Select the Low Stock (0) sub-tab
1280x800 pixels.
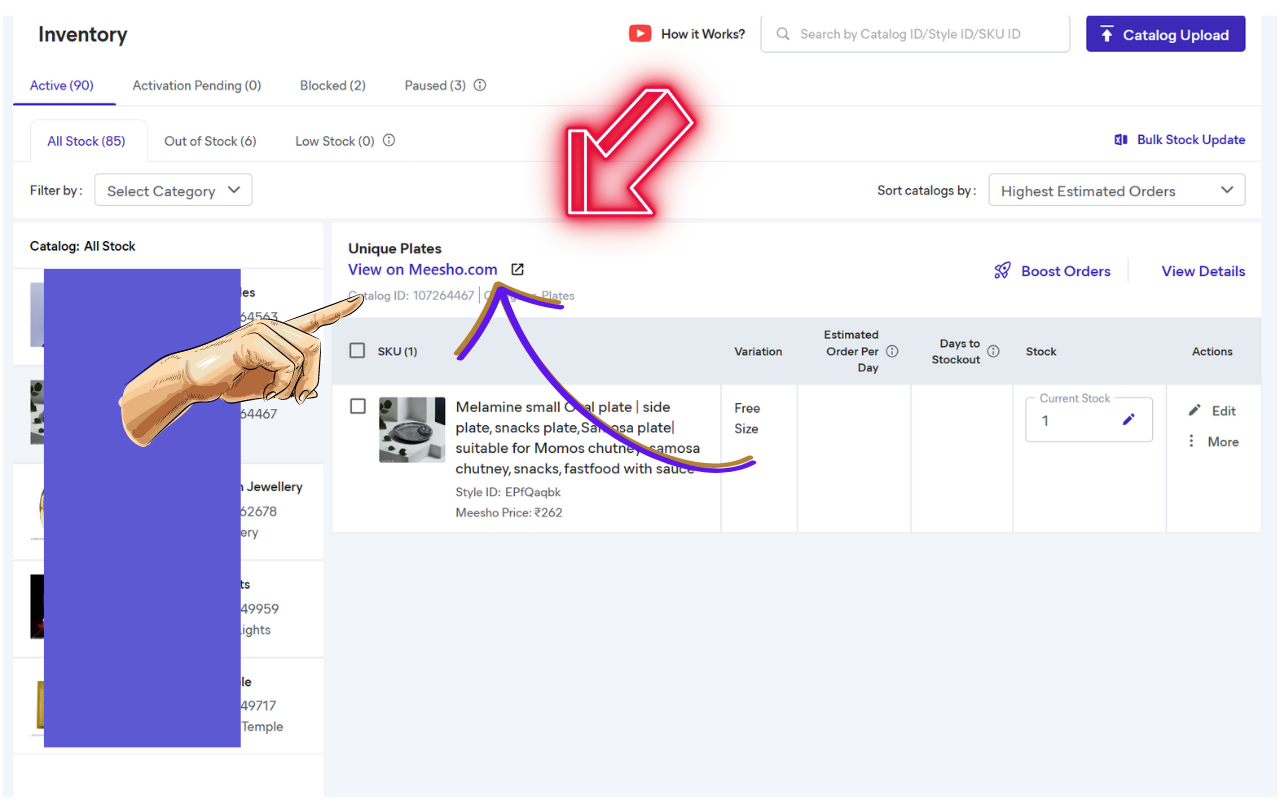(x=335, y=141)
